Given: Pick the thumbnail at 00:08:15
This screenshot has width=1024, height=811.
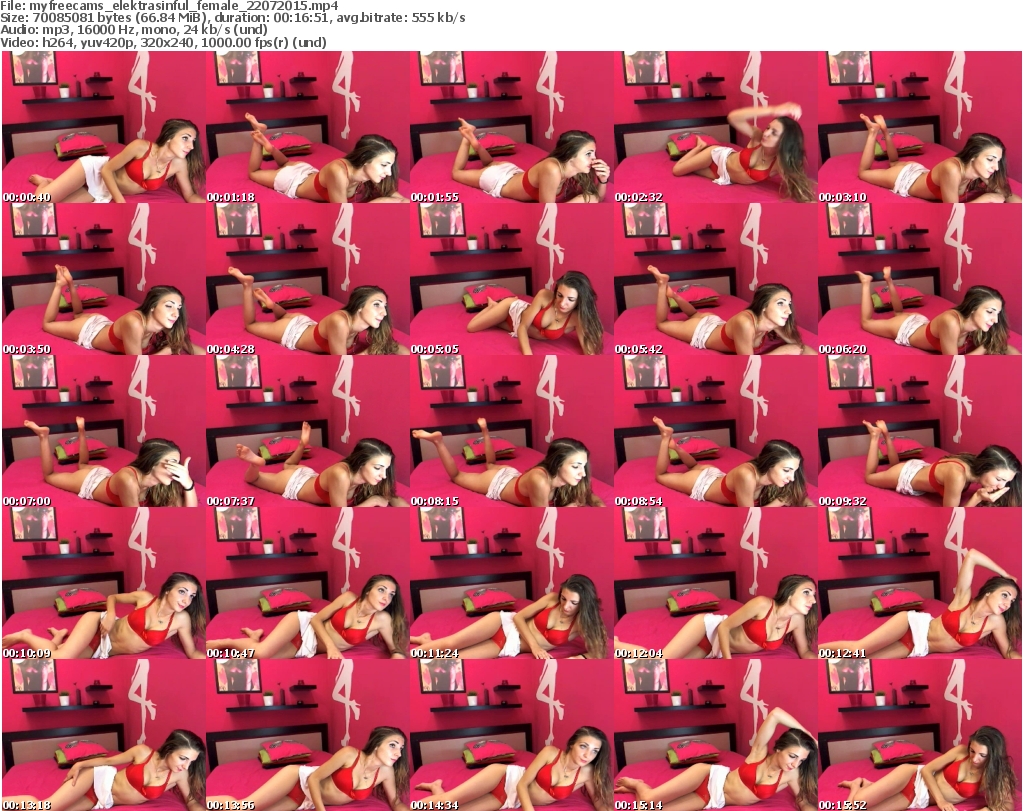Looking at the screenshot, I should [x=511, y=431].
